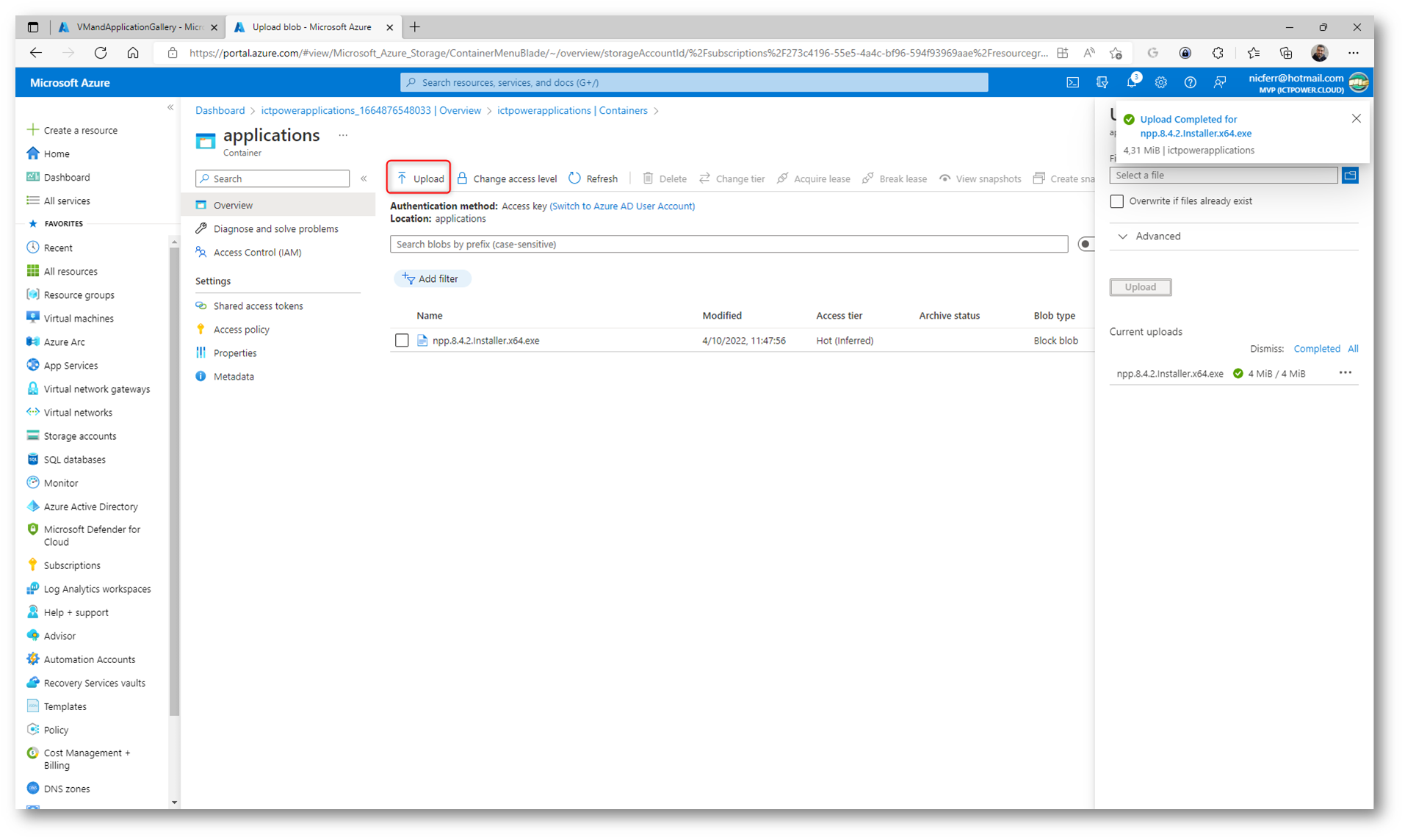Expand the Advanced section
This screenshot has width=1405, height=840.
[x=1150, y=236]
